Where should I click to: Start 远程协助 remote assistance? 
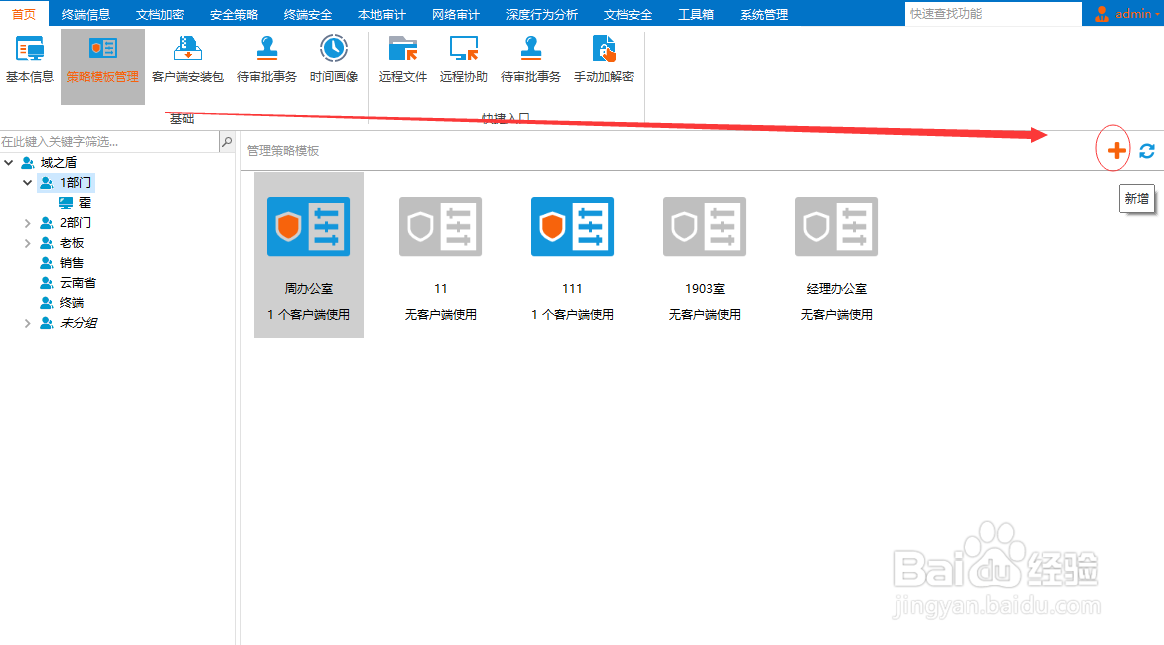[463, 58]
